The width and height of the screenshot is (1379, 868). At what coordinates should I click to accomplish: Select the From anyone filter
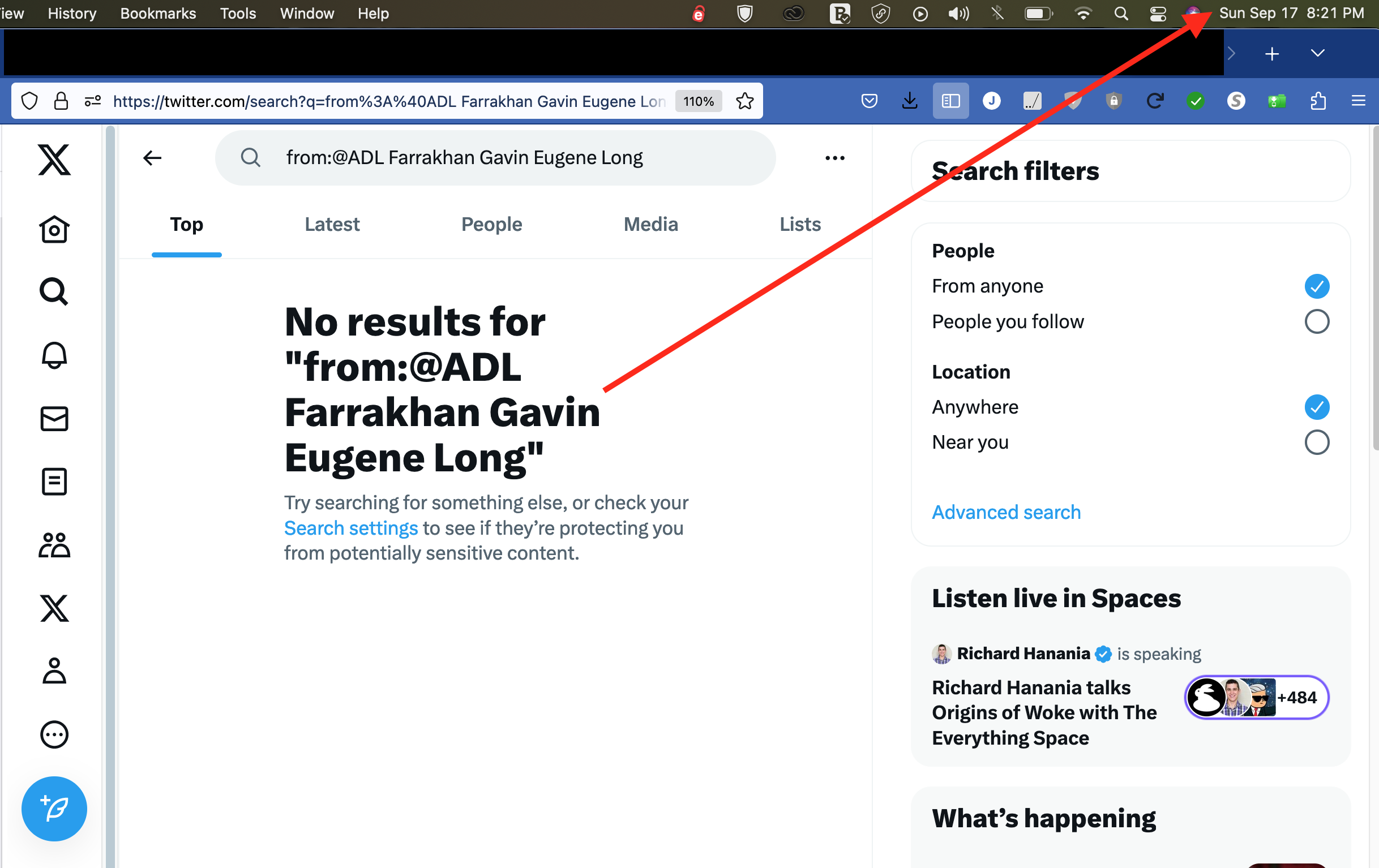tap(1316, 286)
